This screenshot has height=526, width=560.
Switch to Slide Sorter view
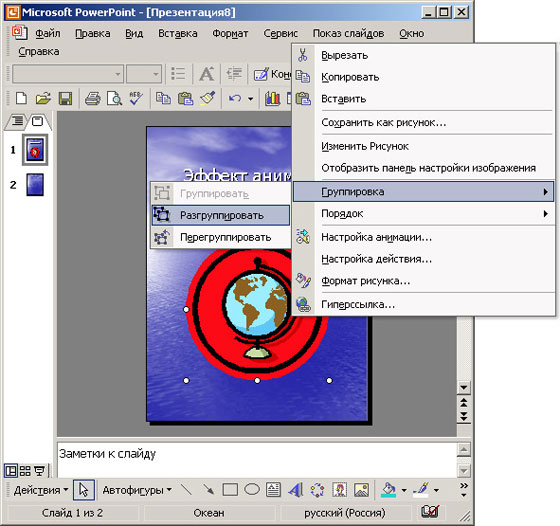tap(25, 471)
